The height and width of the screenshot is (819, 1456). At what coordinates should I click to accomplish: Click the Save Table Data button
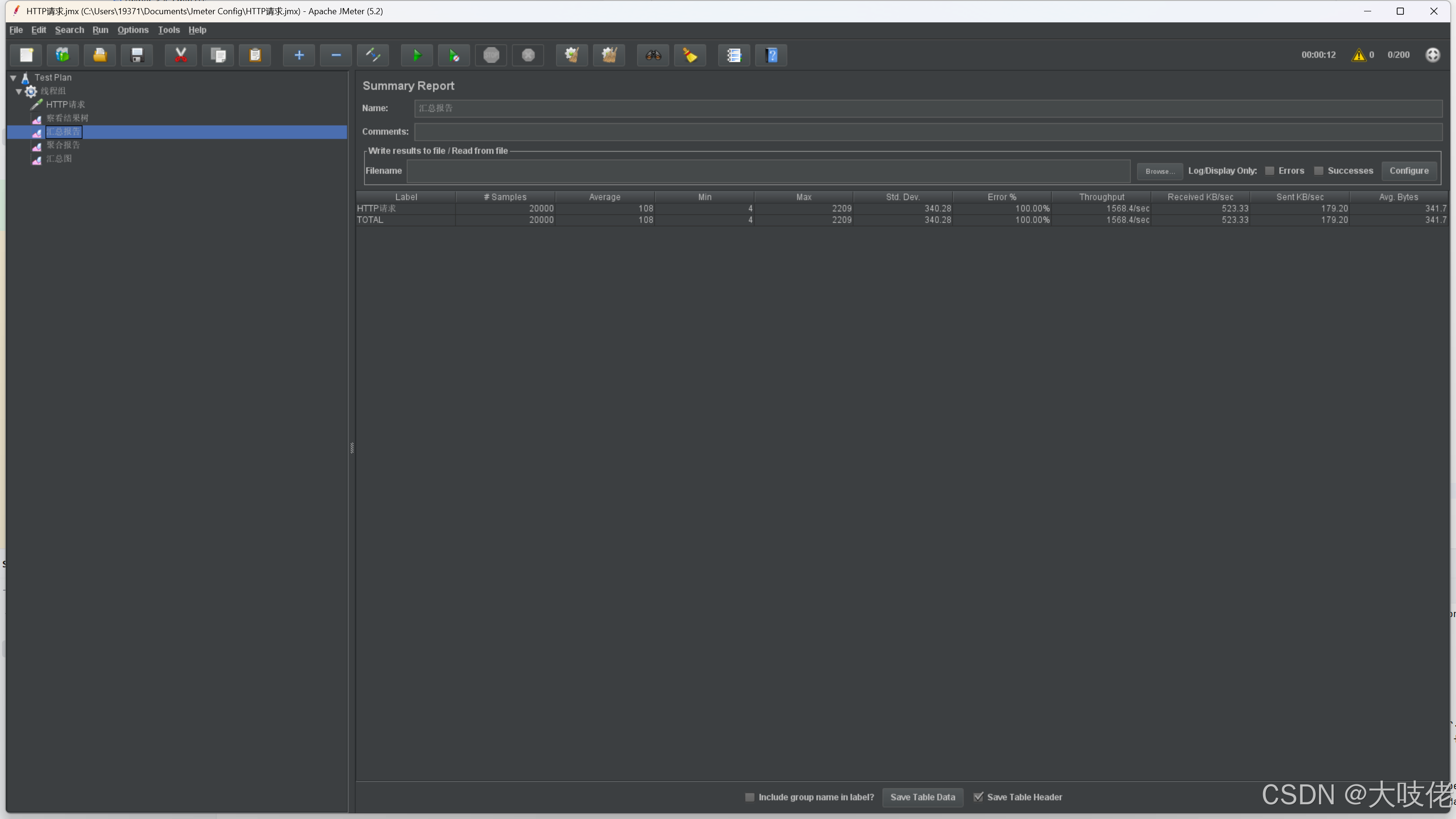coord(922,797)
